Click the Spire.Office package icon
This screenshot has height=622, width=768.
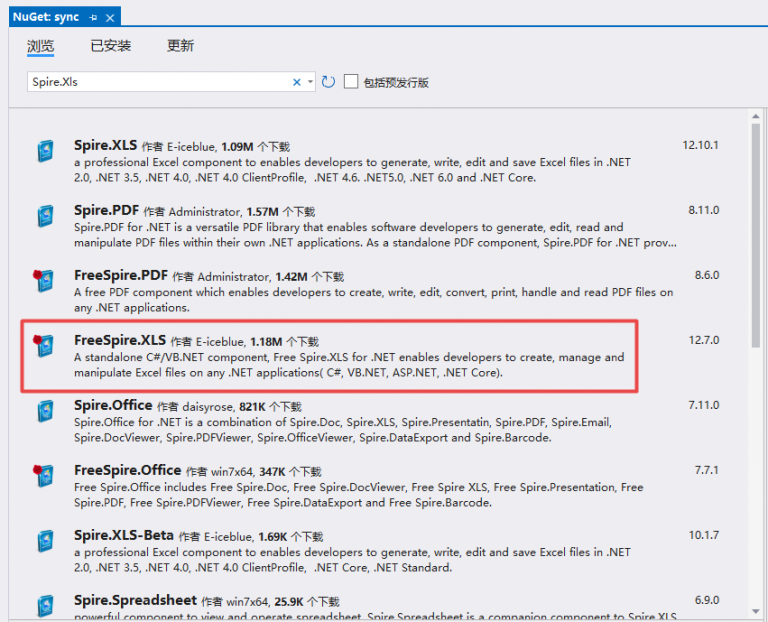coord(45,411)
